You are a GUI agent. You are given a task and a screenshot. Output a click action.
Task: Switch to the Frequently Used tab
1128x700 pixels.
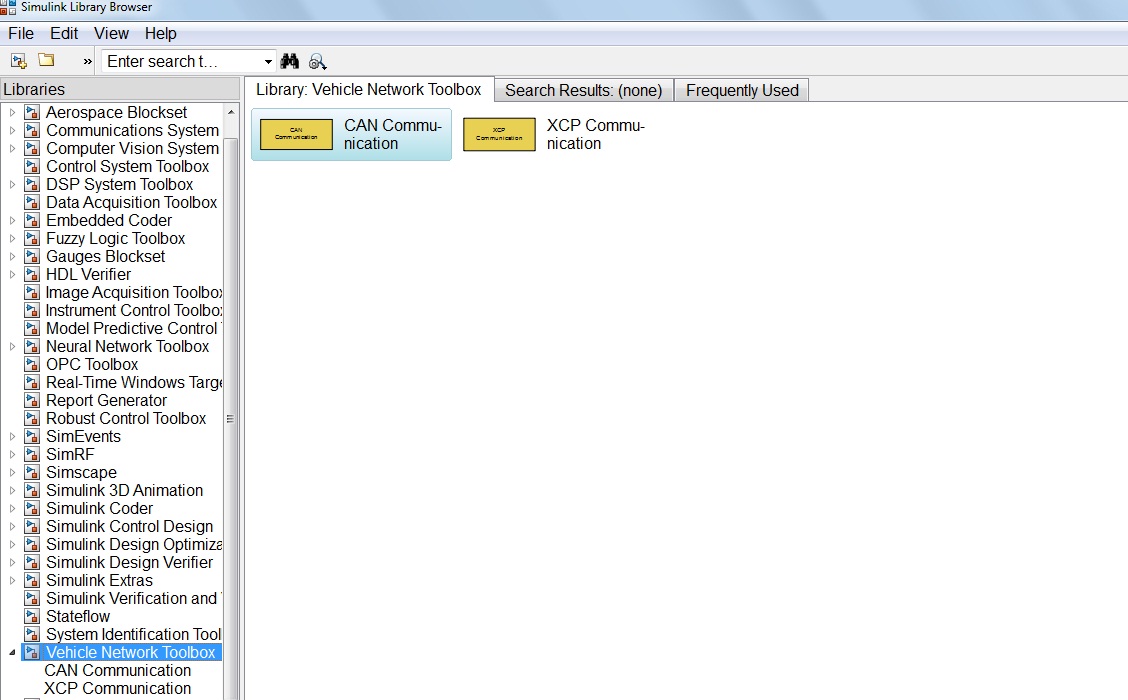click(742, 90)
